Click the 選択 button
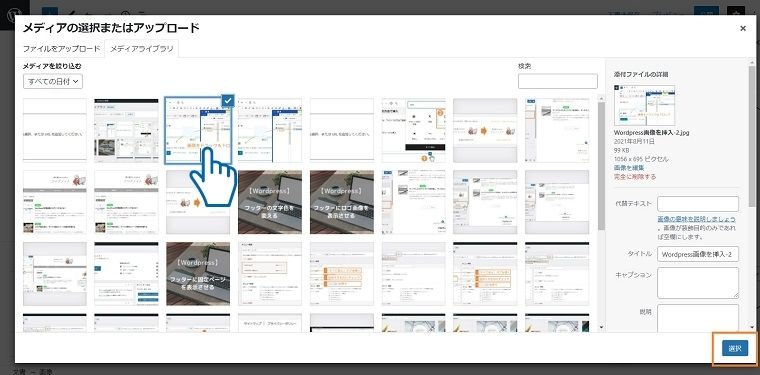Screen dimensions: 760x375 tap(735, 348)
